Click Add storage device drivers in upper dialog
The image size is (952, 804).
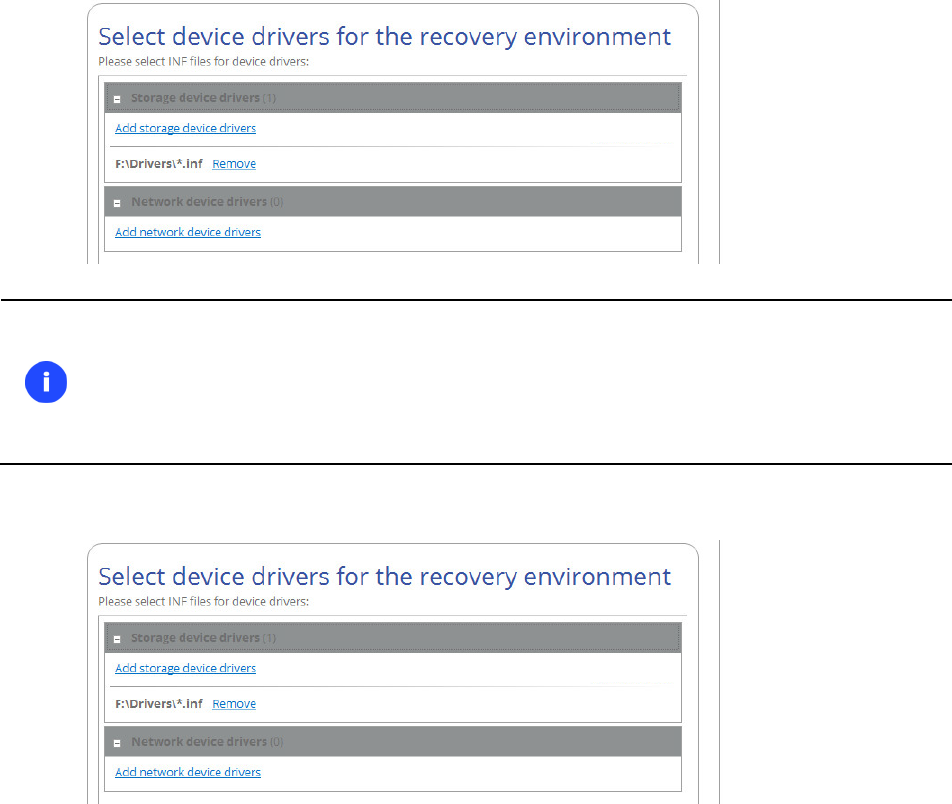click(x=185, y=128)
